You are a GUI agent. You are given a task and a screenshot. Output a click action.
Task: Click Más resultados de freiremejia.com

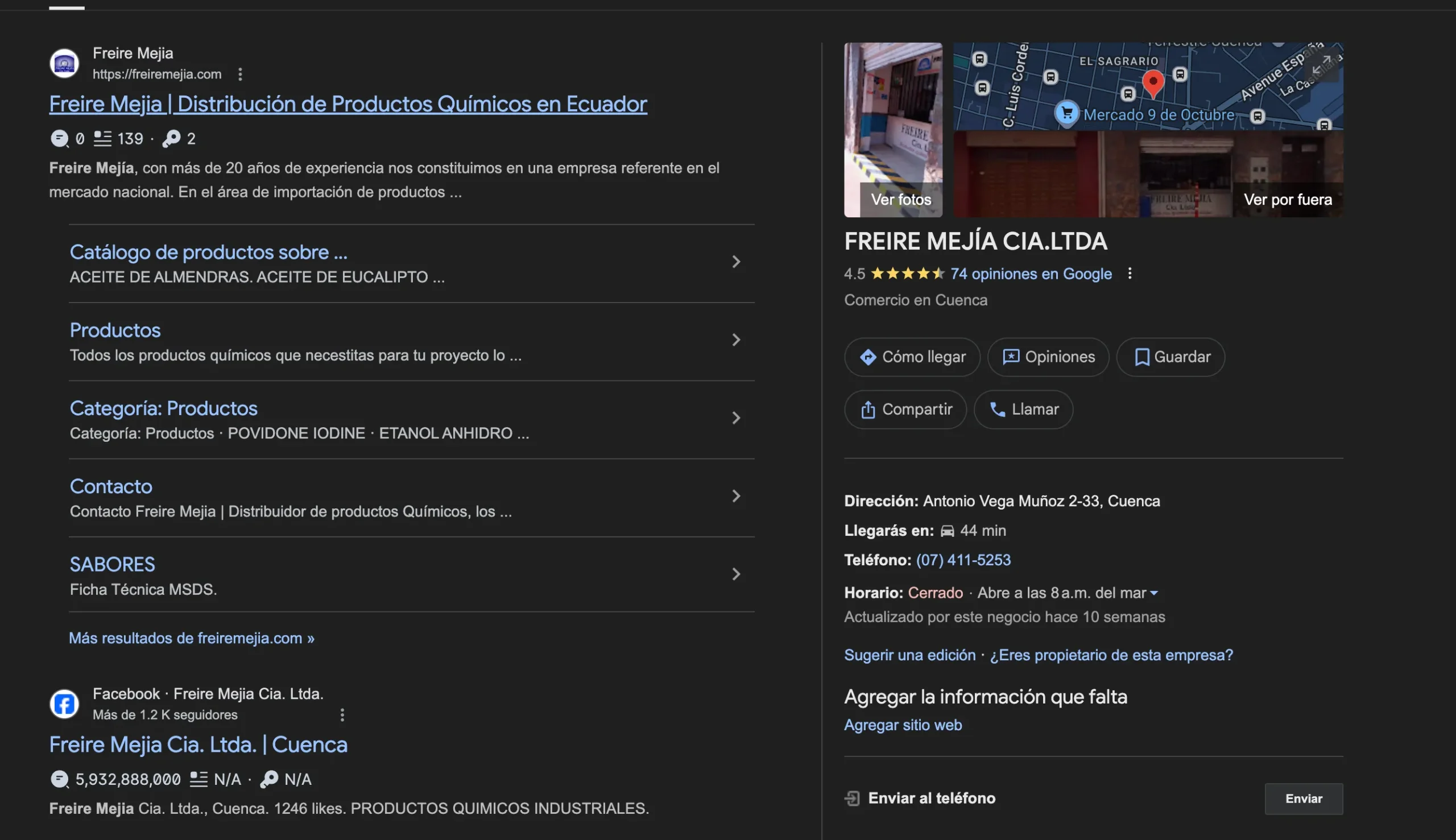pos(191,638)
